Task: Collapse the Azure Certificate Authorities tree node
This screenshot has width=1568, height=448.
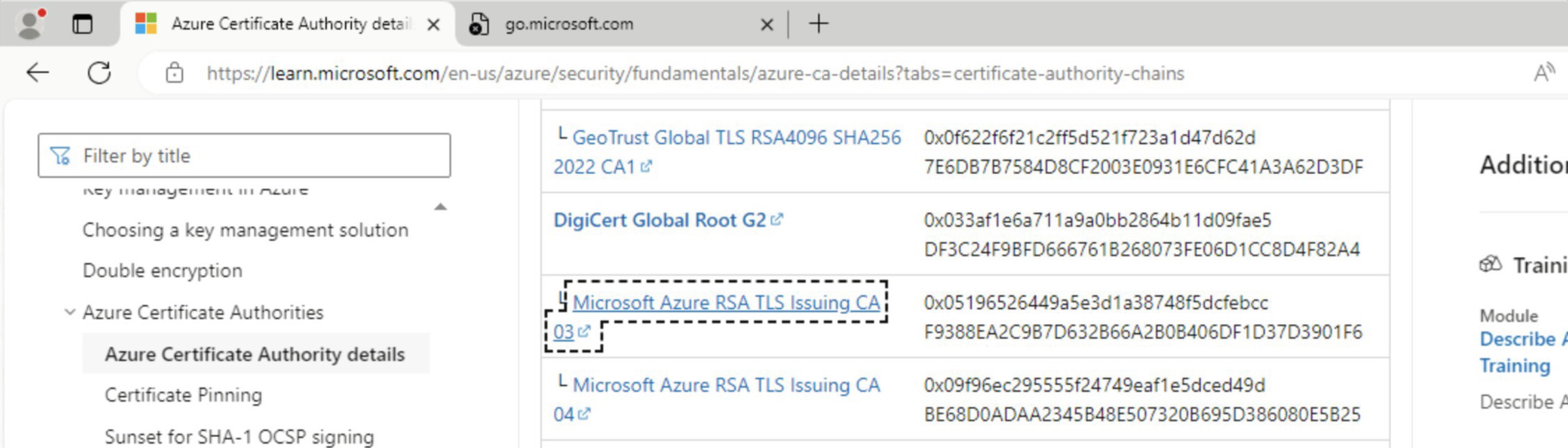Action: [70, 312]
